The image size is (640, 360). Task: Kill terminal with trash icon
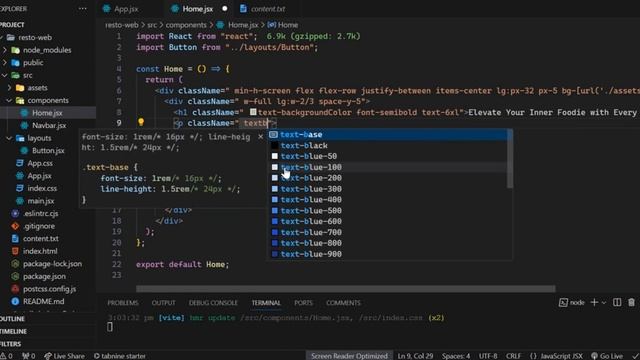coord(631,302)
